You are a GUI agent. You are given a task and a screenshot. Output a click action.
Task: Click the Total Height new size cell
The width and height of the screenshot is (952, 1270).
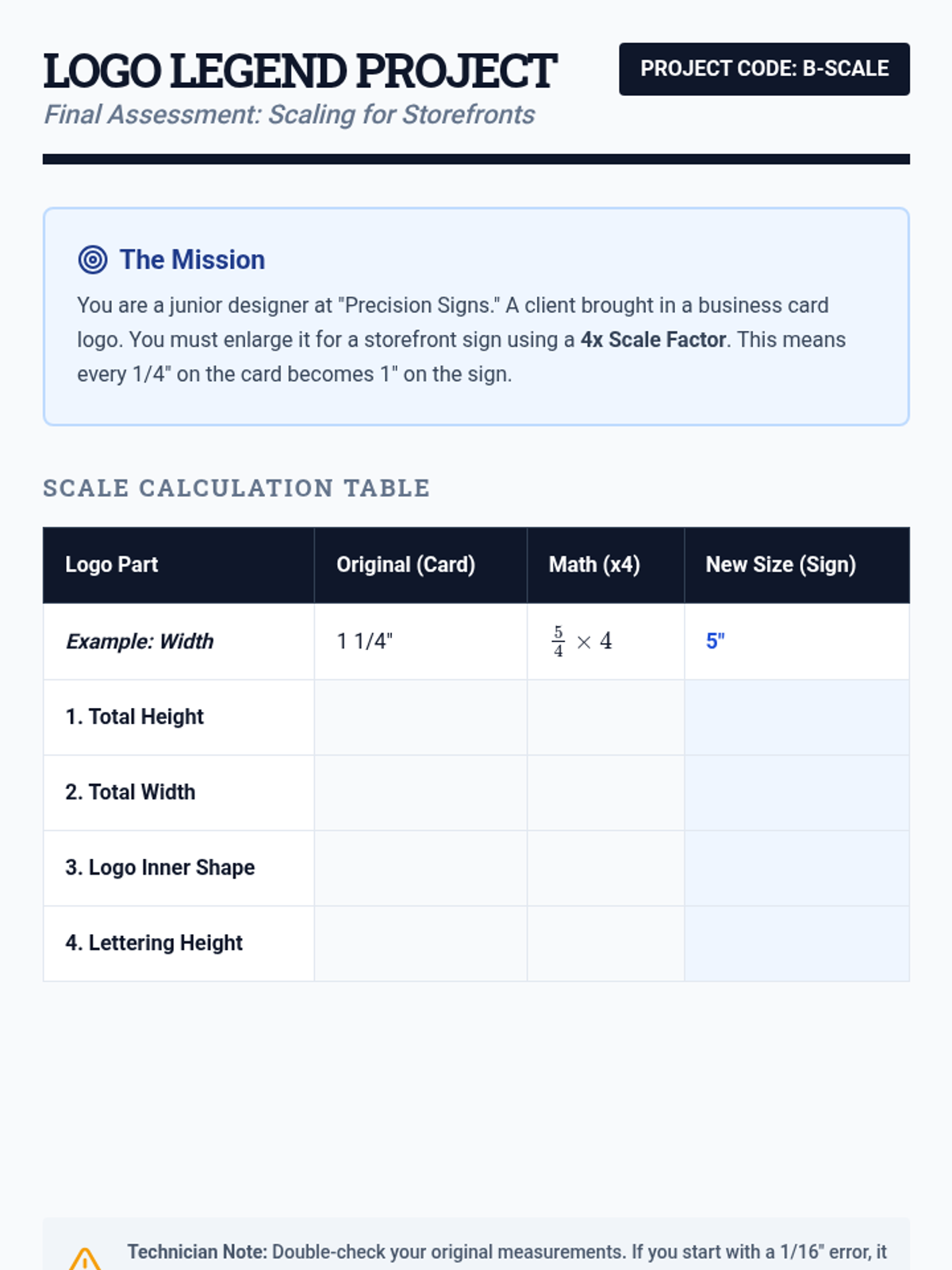[797, 717]
